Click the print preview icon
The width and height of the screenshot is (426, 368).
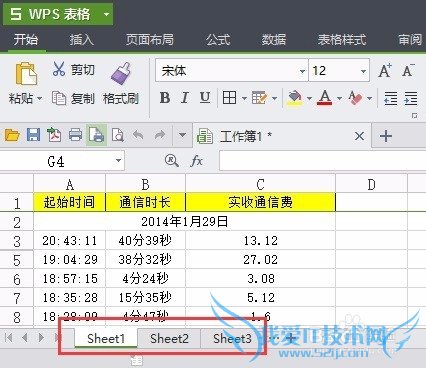click(x=96, y=135)
